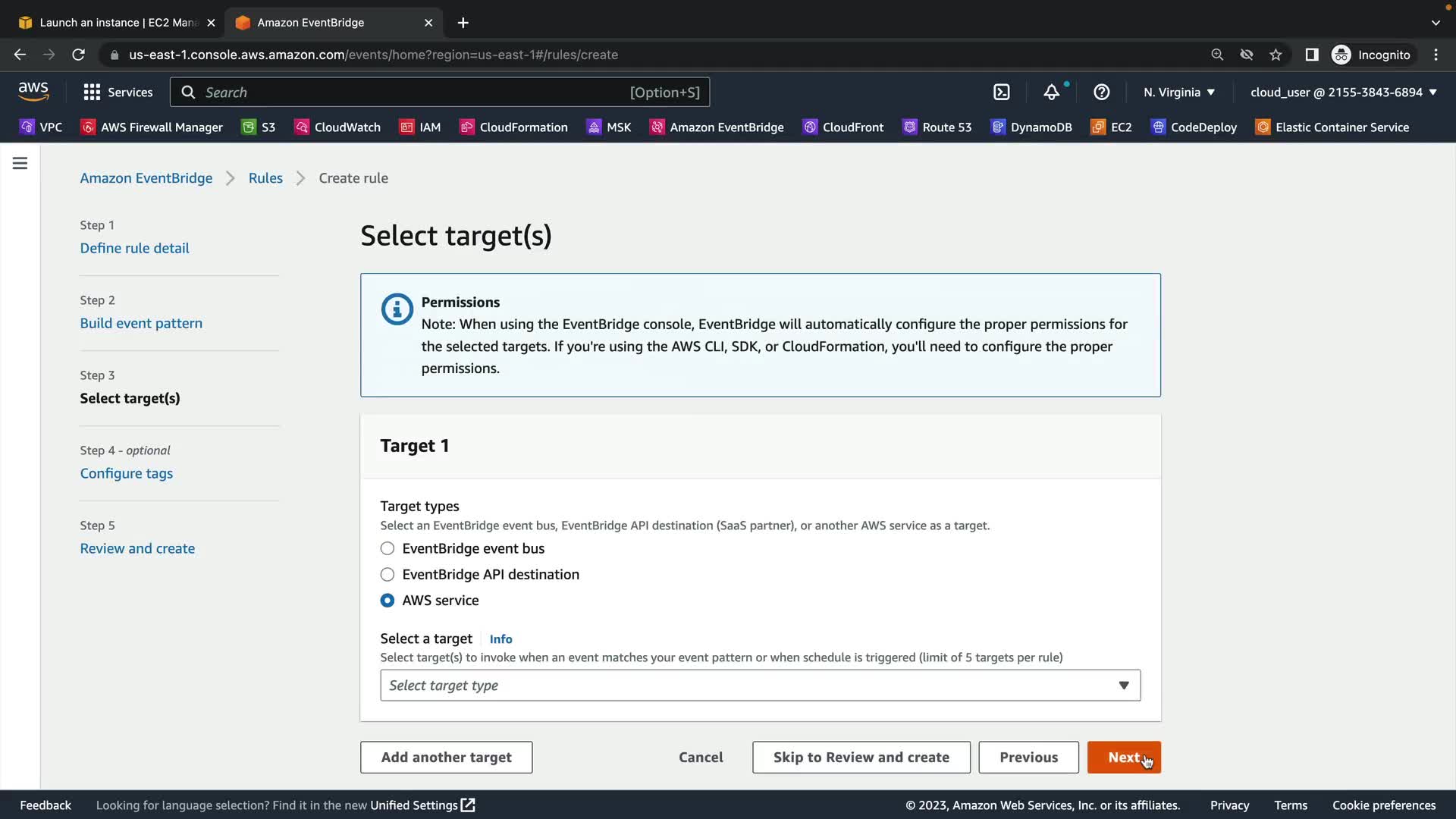The image size is (1456, 819).
Task: Open AWS CloudShell terminal icon
Action: click(x=1002, y=93)
